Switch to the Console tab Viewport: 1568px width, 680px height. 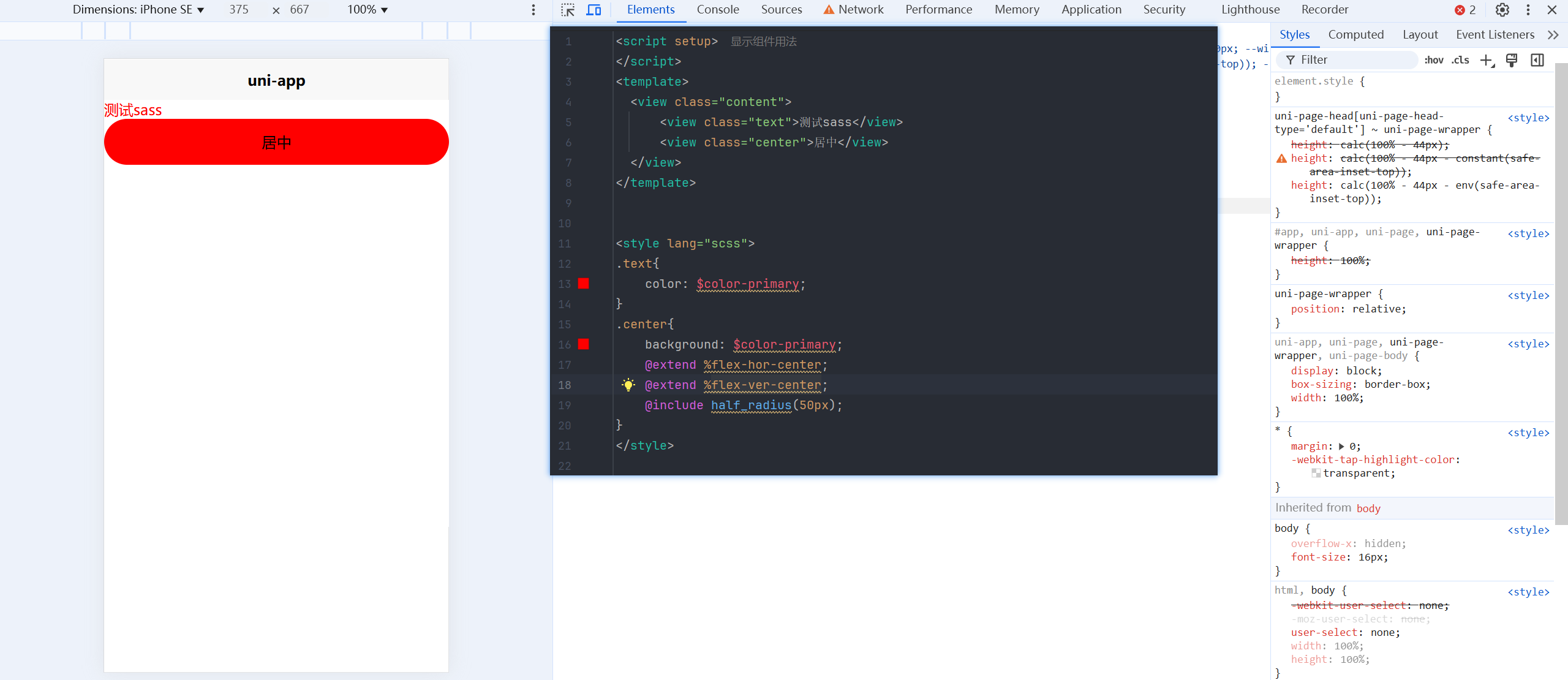coord(717,10)
